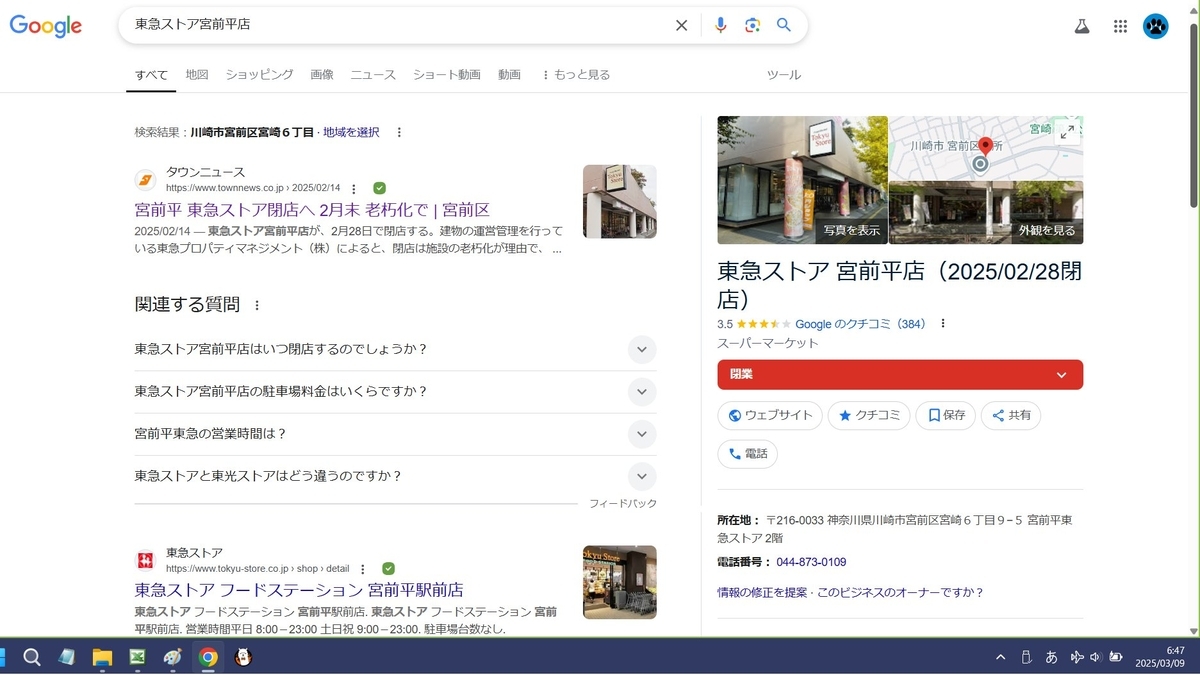Viewport: 1200px width, 675px height.
Task: Switch to the ショッピング tab
Action: [259, 75]
